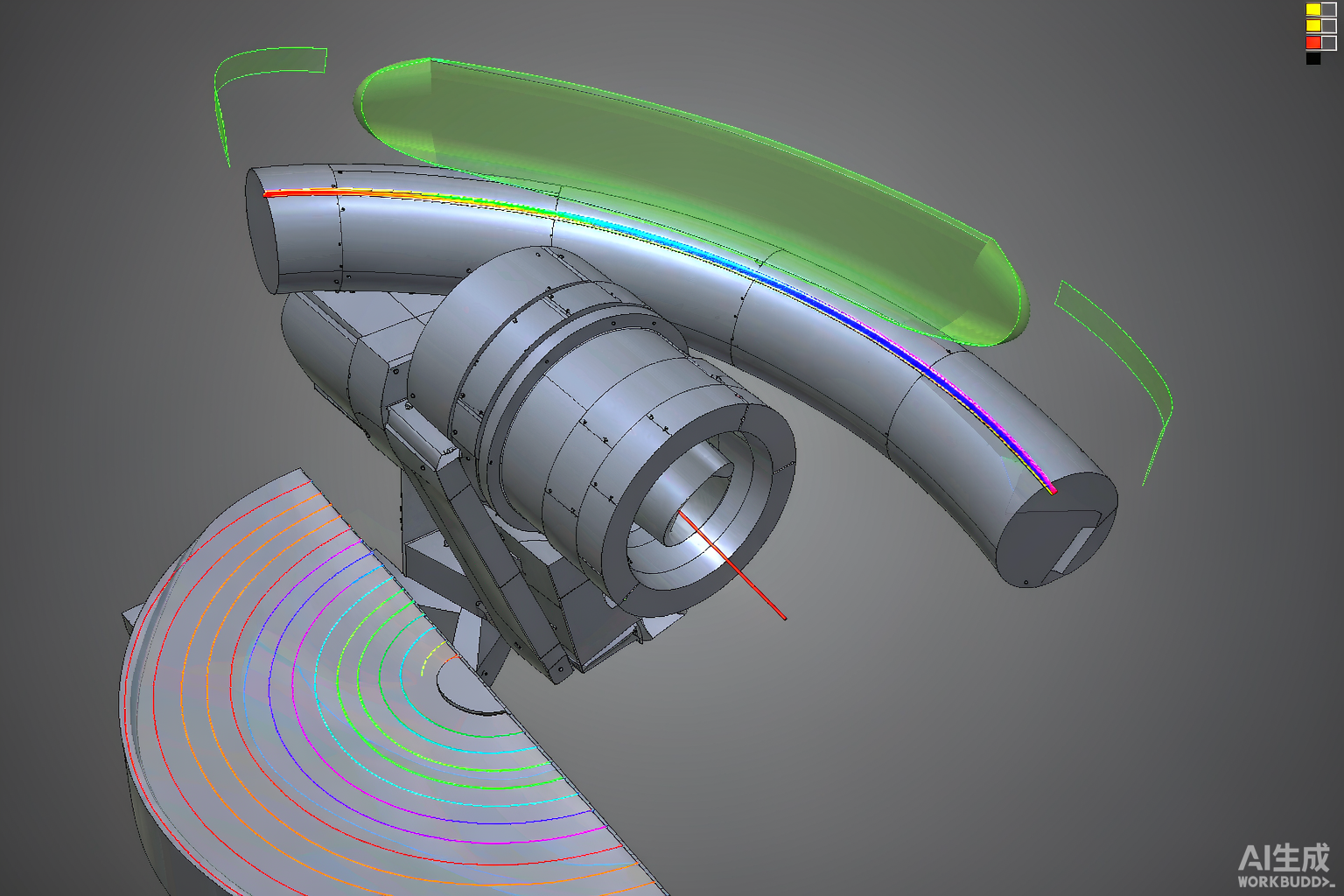1344x896 pixels.
Task: Click the black color swatch
Action: [x=1313, y=59]
